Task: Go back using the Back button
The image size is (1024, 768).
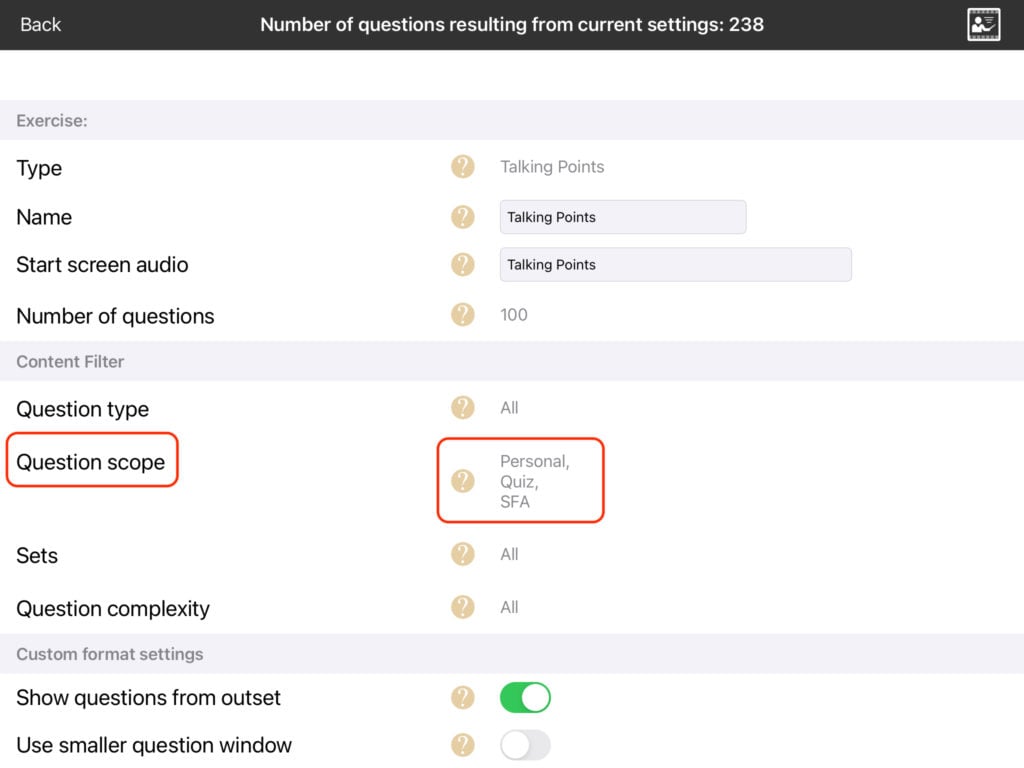Action: tap(40, 25)
